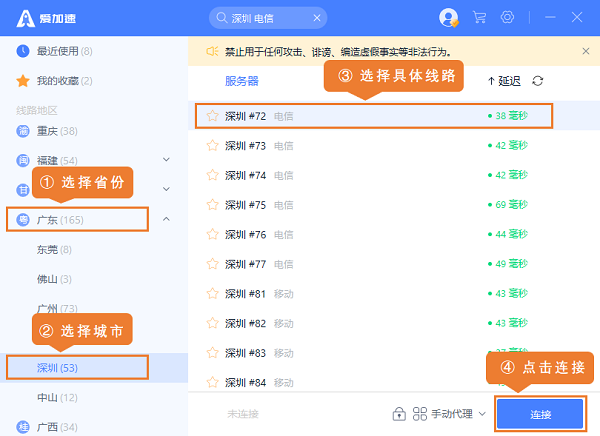Clear the search box with the X
This screenshot has height=436, width=600.
(x=317, y=18)
